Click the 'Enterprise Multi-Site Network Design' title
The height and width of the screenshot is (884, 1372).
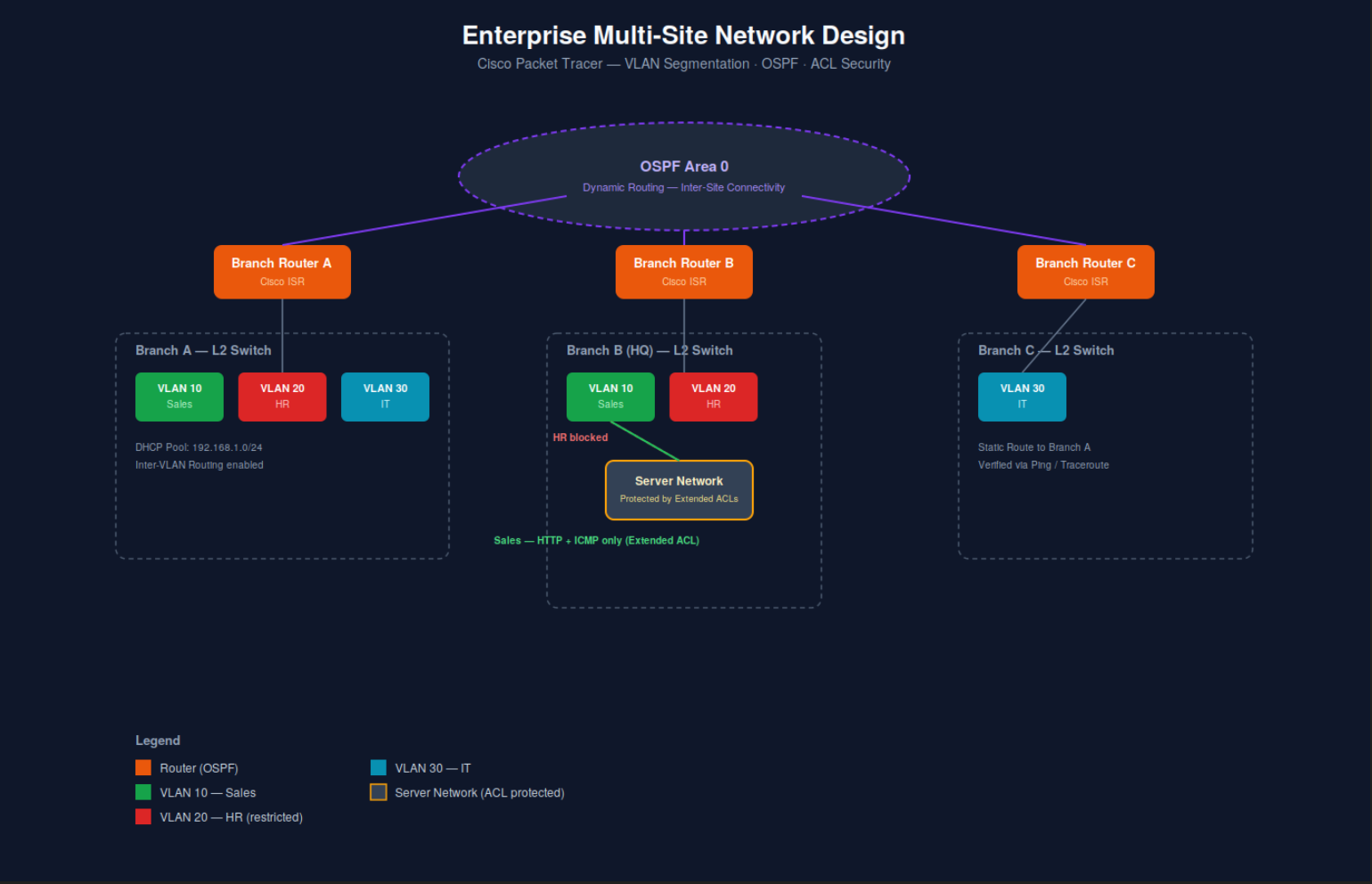(x=683, y=36)
